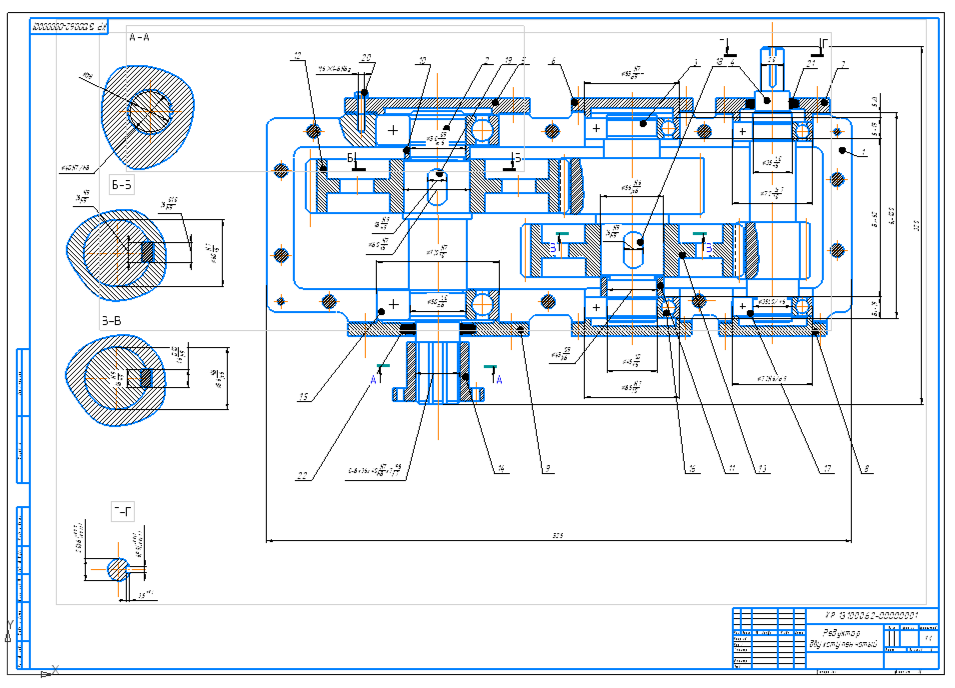
Task: Click the title block name Редуктор двухступенчатый
Action: coord(845,638)
